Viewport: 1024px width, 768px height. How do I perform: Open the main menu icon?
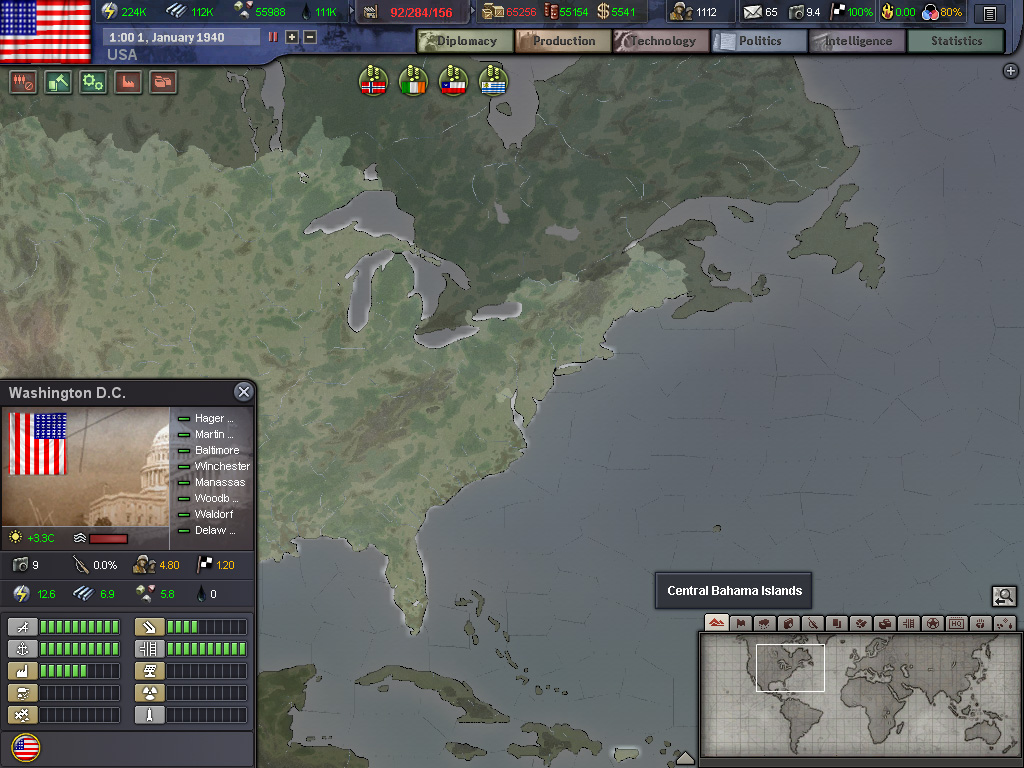tap(989, 12)
